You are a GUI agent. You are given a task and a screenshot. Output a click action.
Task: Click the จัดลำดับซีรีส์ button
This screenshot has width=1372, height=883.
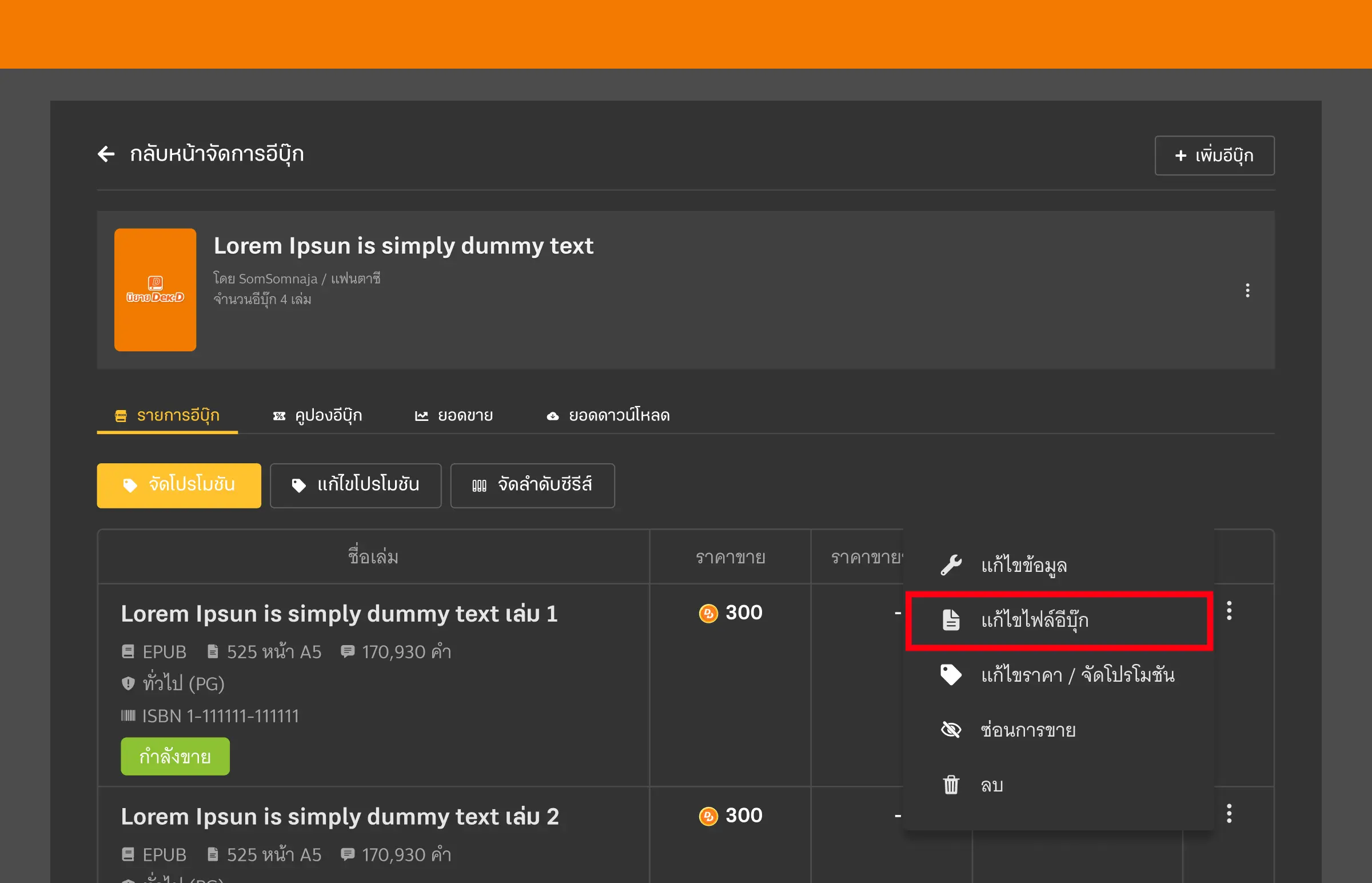point(532,485)
